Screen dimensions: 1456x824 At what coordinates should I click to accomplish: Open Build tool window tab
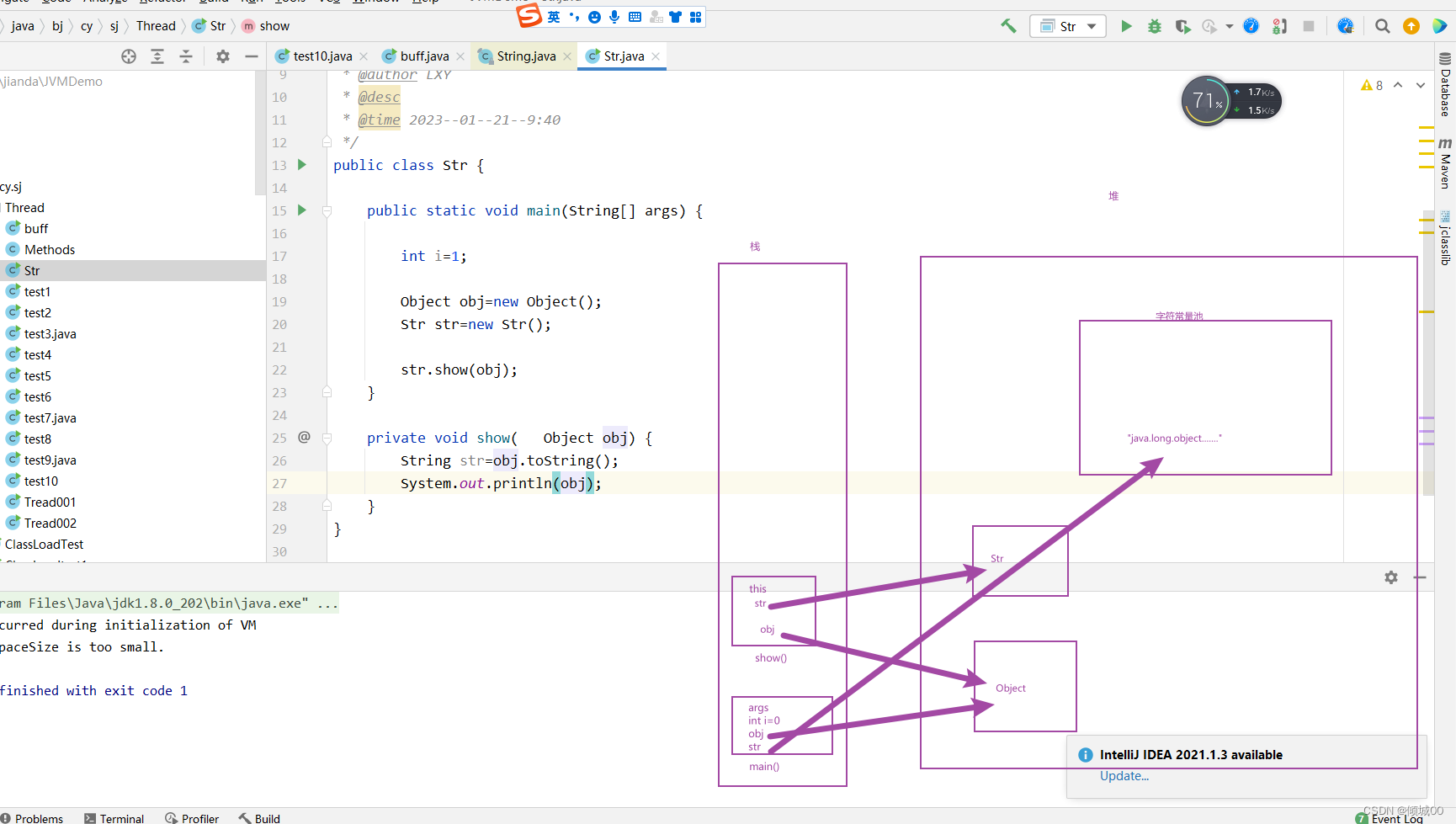pyautogui.click(x=259, y=818)
